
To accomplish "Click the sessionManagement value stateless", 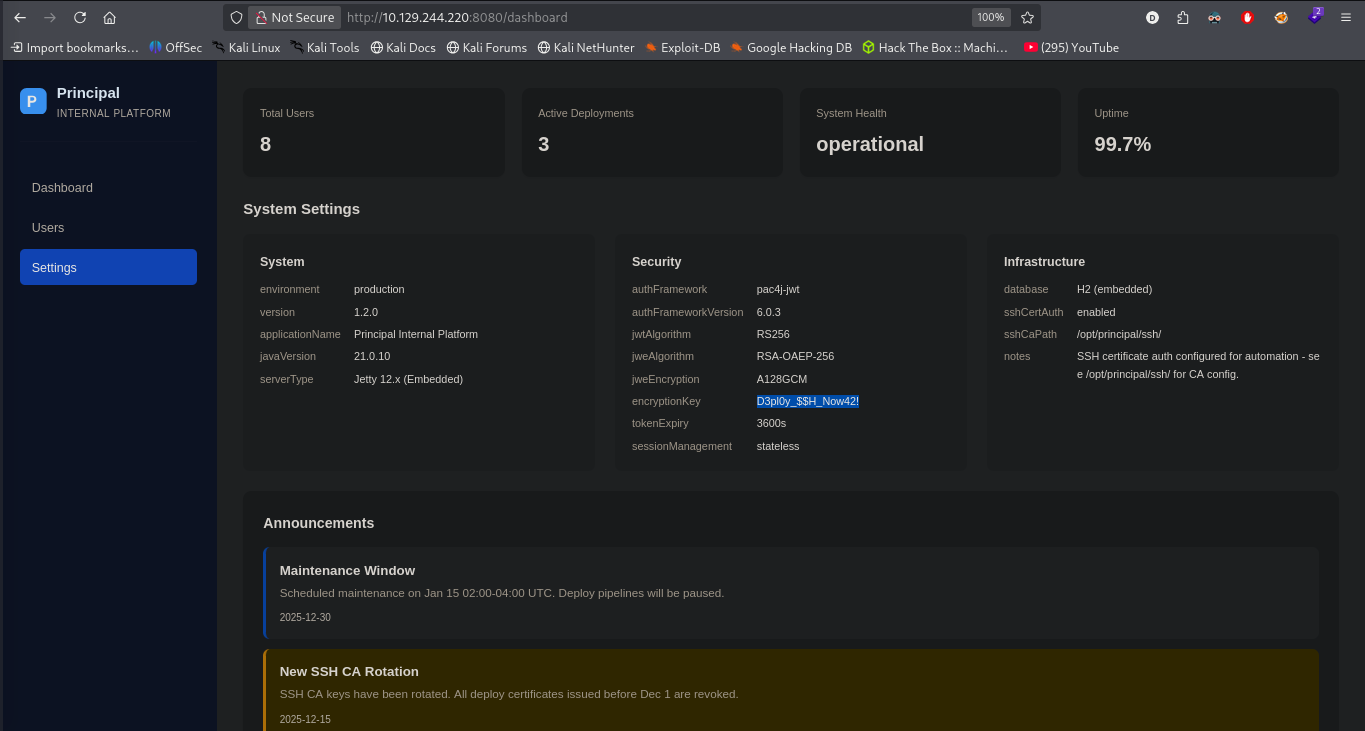I will pos(778,446).
